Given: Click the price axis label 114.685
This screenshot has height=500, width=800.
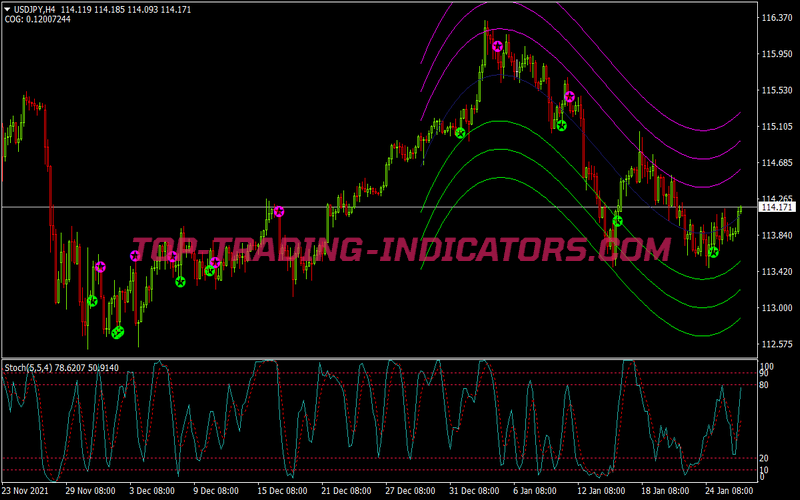Looking at the screenshot, I should coord(777,163).
